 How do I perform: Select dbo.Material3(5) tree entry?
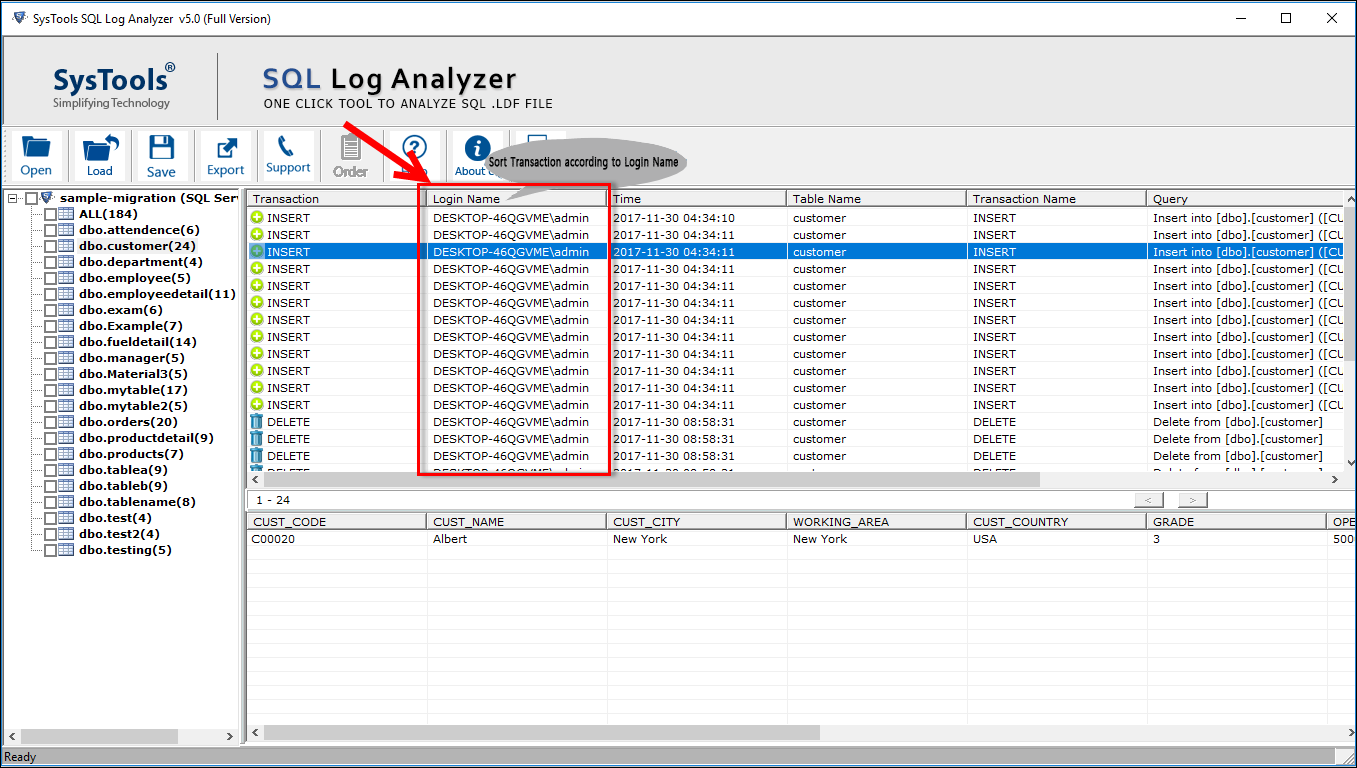(133, 374)
